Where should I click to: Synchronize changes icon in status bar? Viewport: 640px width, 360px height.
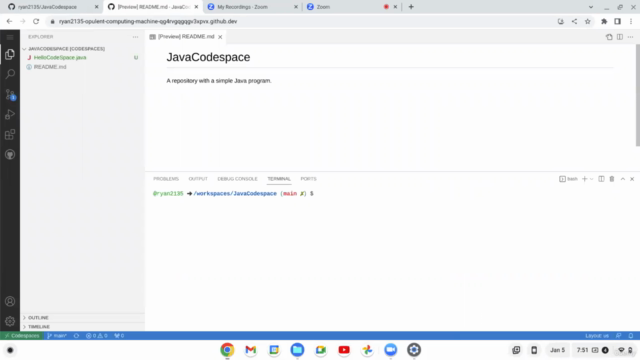(x=76, y=336)
